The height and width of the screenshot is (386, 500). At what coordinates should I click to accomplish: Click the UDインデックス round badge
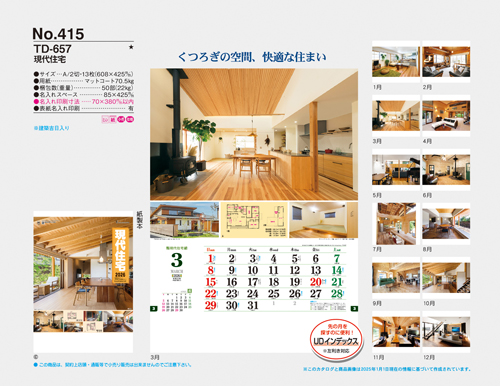click(335, 339)
